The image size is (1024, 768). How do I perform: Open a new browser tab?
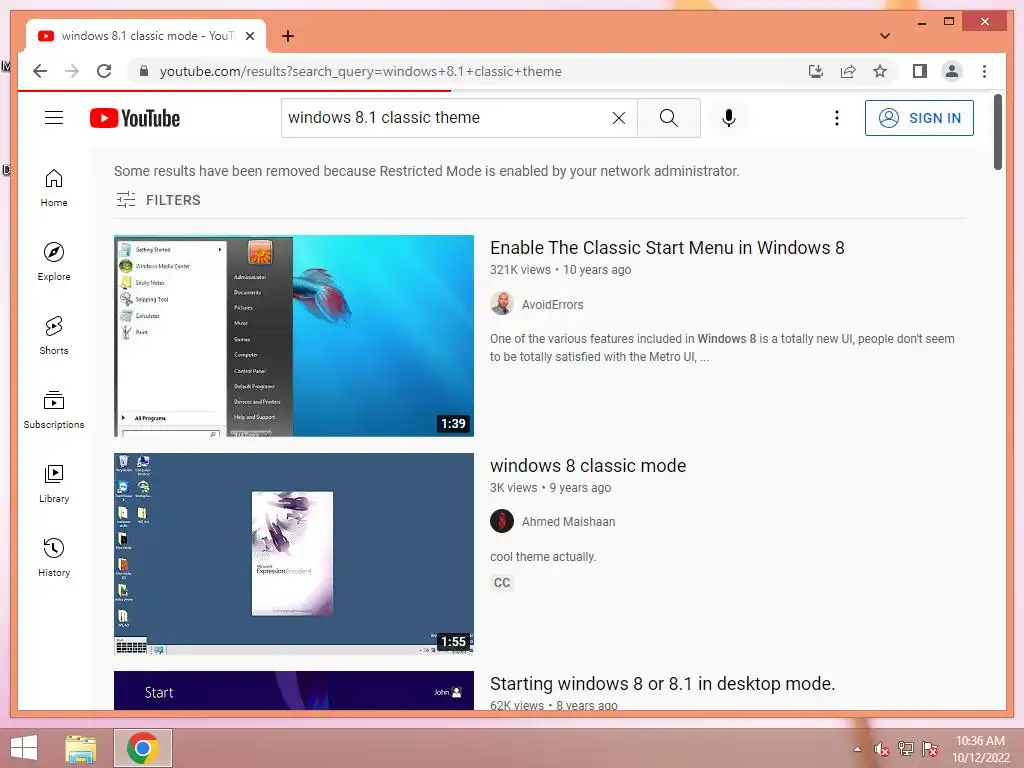tap(288, 36)
